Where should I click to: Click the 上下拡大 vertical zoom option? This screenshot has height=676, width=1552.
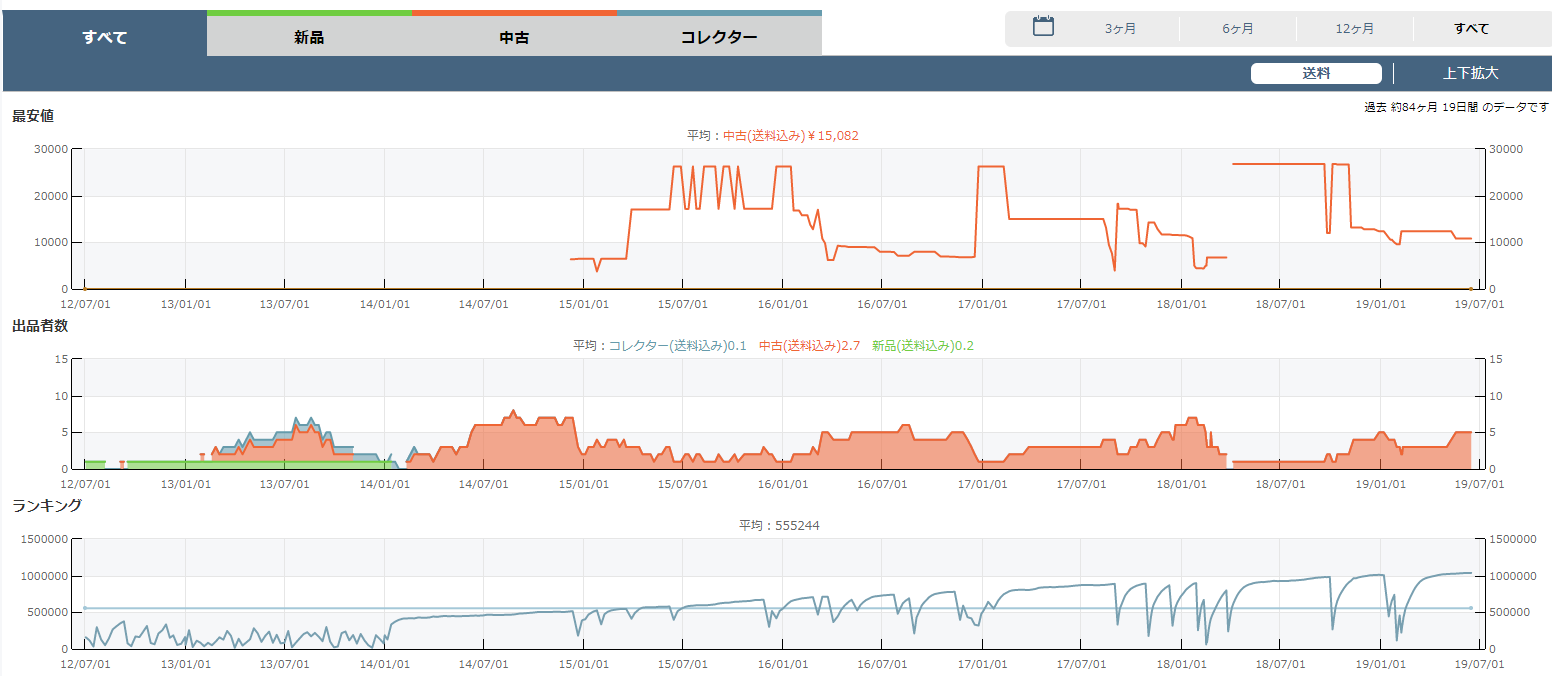point(1470,73)
